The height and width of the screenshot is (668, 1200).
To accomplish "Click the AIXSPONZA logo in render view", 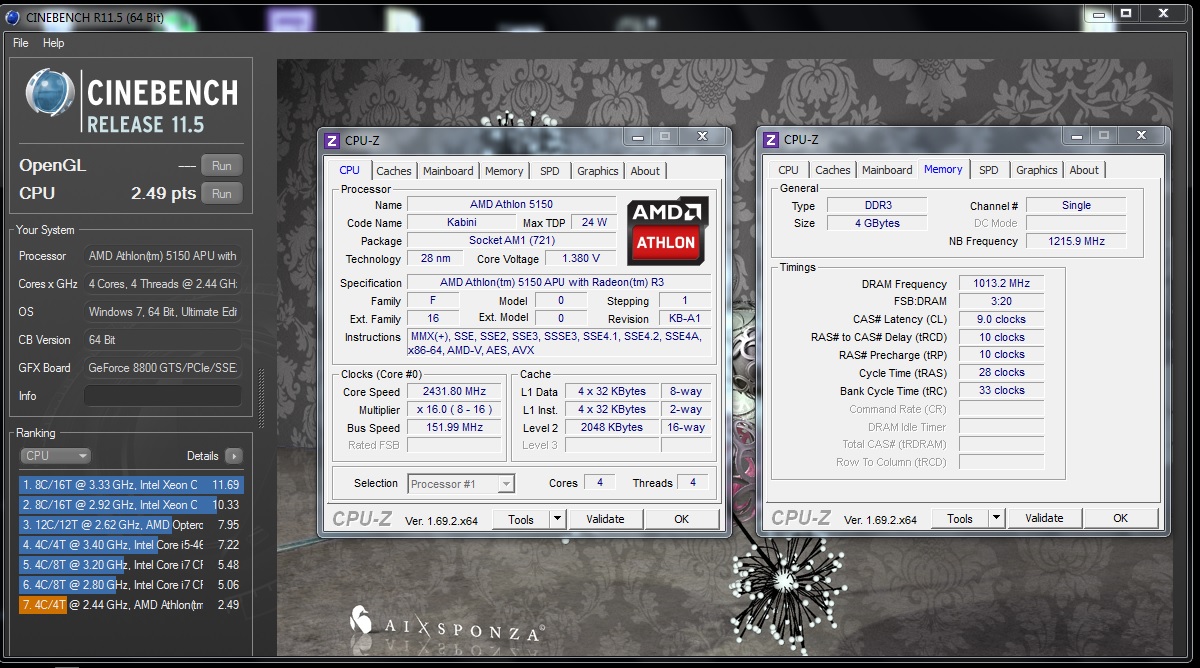I will (447, 624).
